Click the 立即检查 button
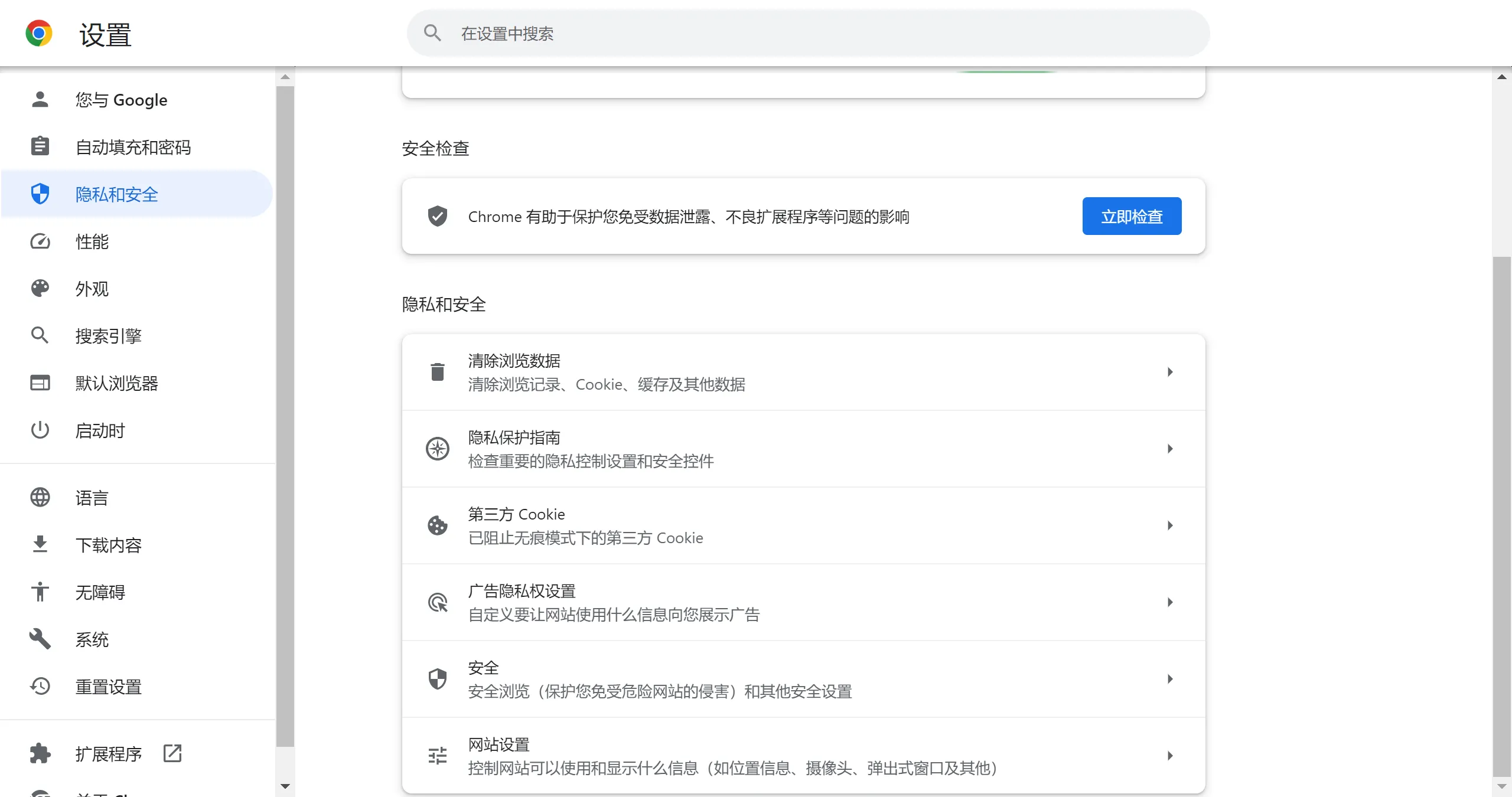The image size is (1512, 797). 1132,216
